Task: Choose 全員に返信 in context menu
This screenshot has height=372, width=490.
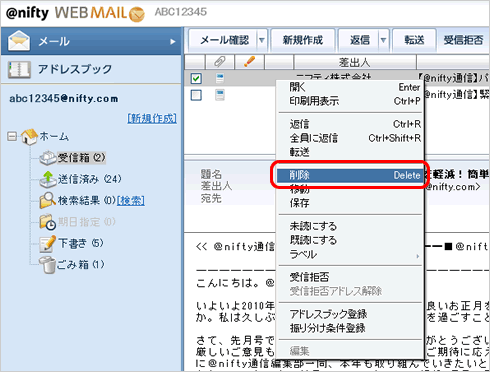Action: 351,138
